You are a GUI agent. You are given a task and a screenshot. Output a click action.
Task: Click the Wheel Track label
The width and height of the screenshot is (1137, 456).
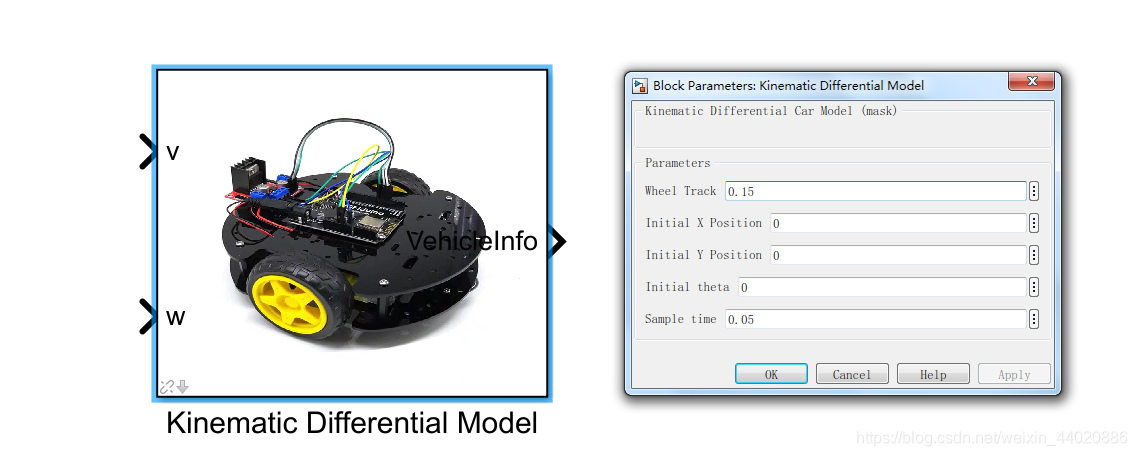680,191
